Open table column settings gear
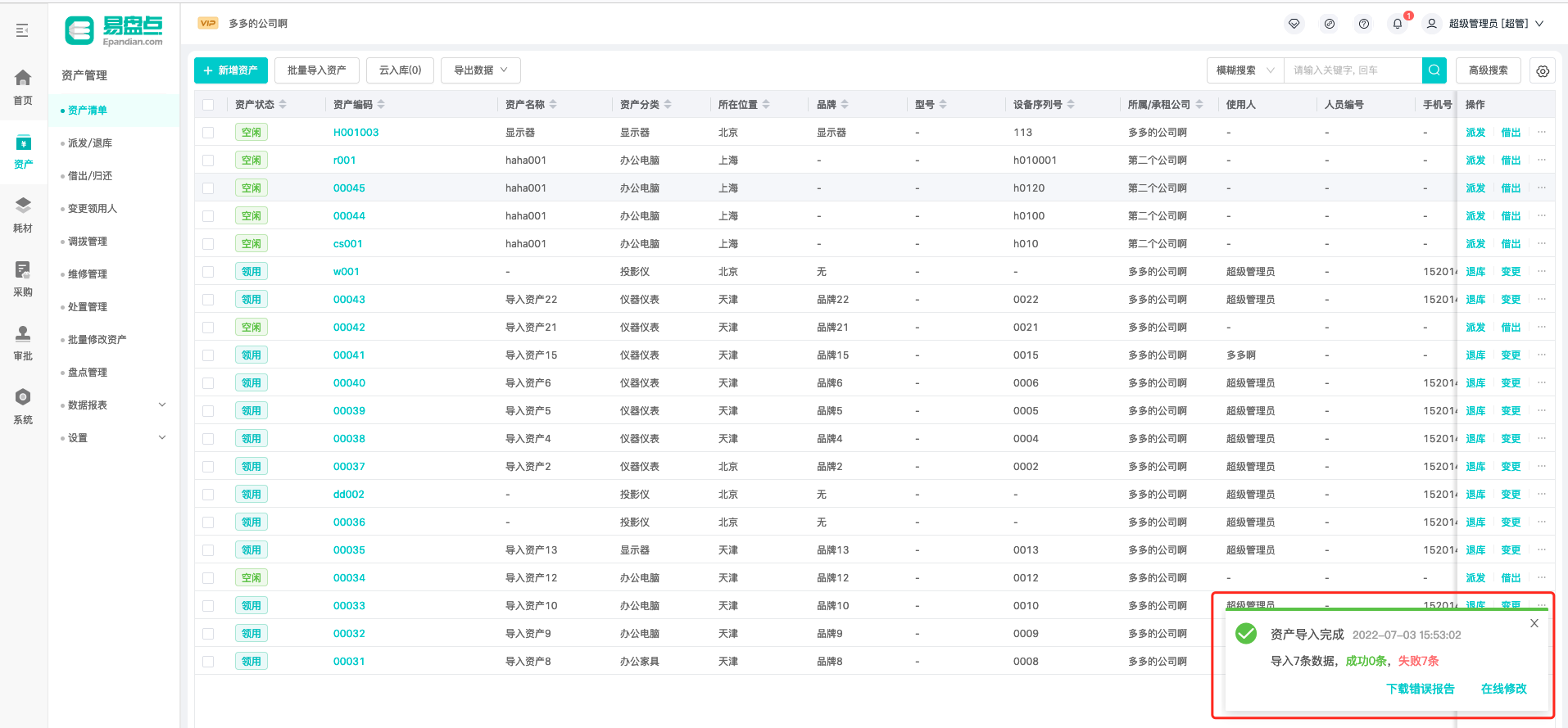 (x=1543, y=71)
